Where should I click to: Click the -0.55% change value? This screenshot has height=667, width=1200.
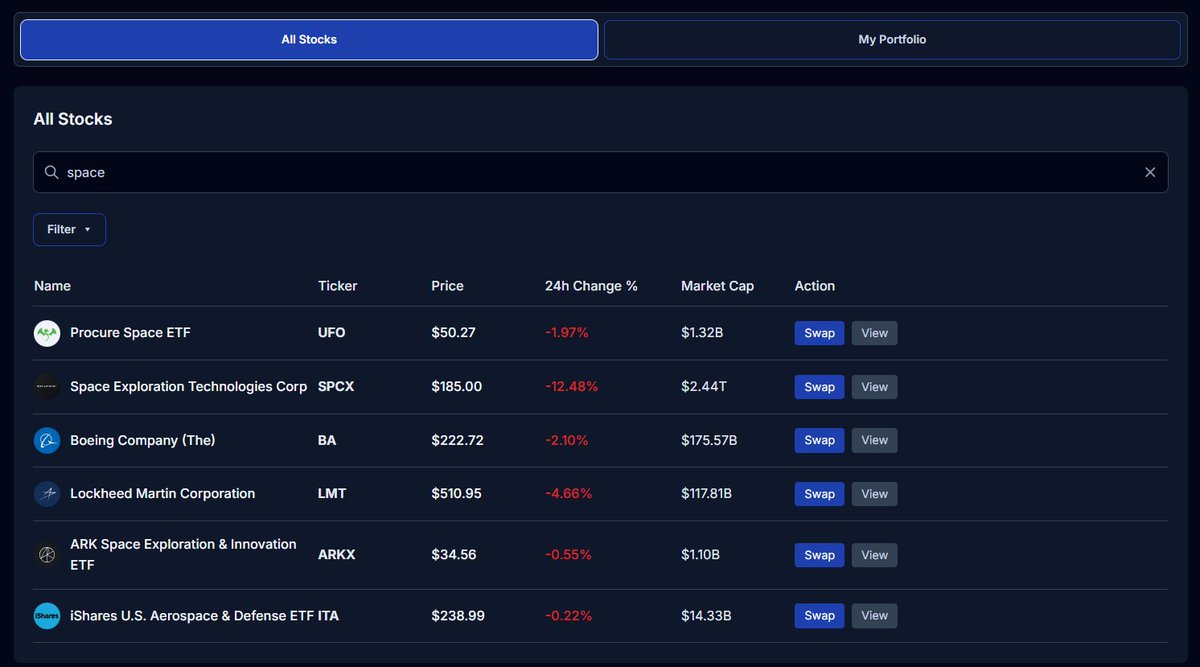tap(568, 555)
